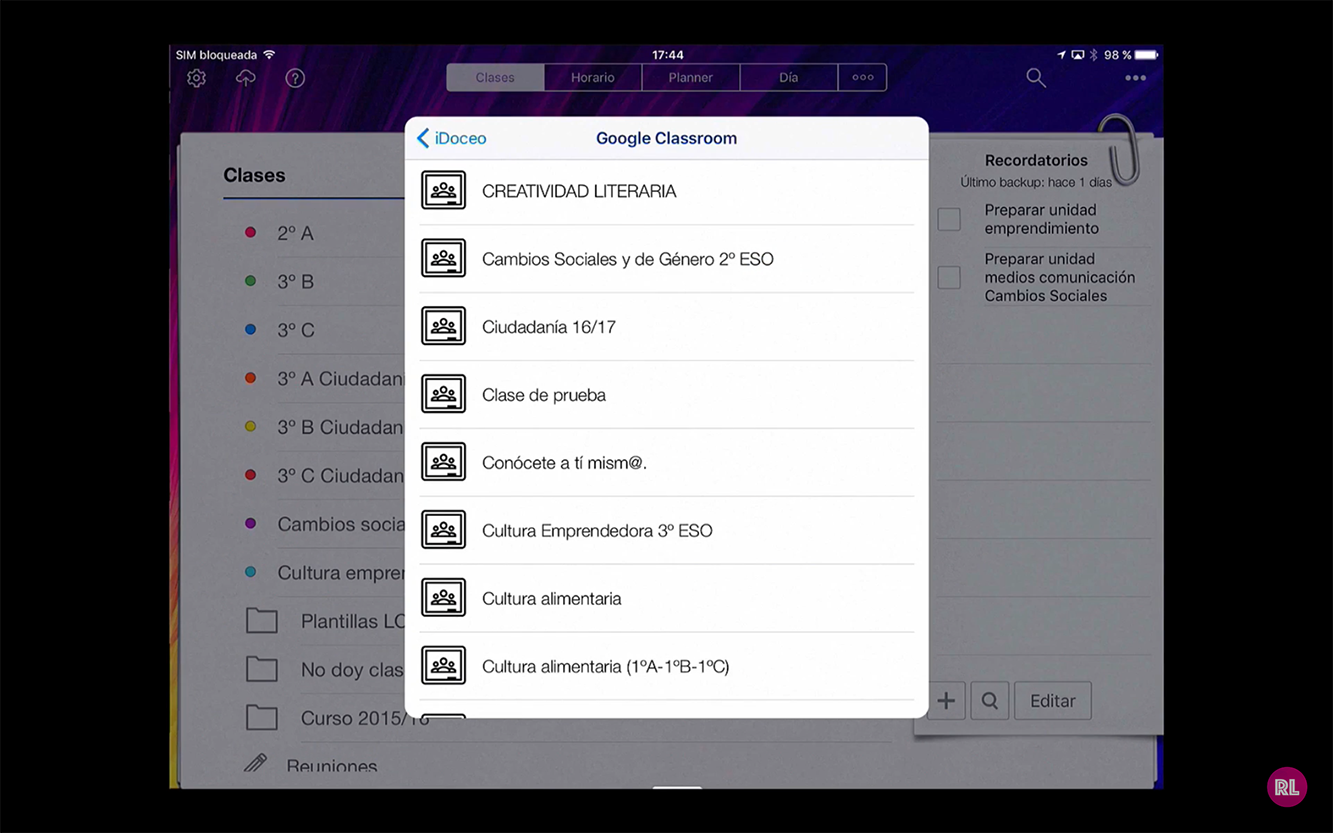Tap the plus icon to add reminder

[x=945, y=701]
